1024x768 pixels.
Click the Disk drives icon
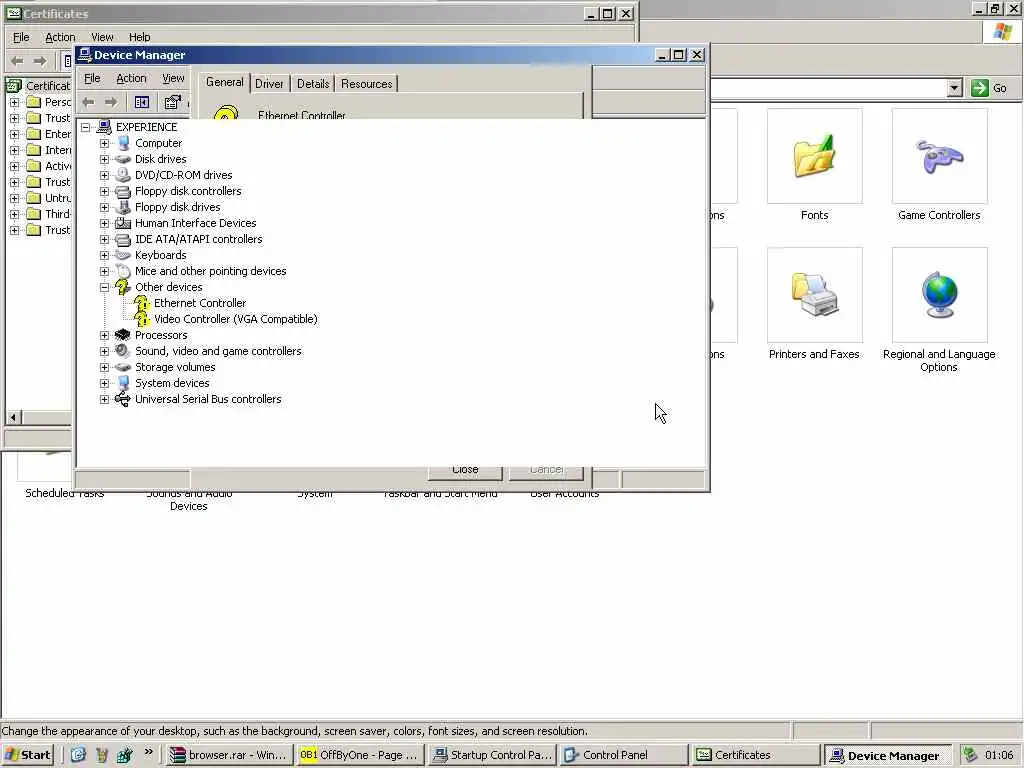(123, 159)
